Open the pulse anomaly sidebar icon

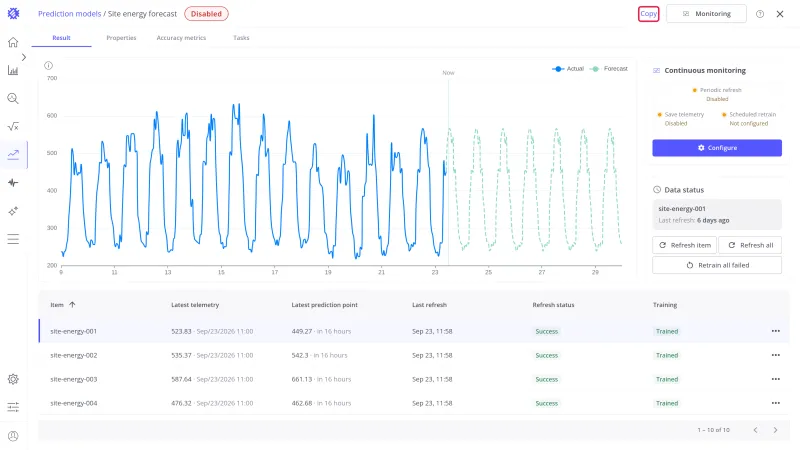[x=13, y=183]
